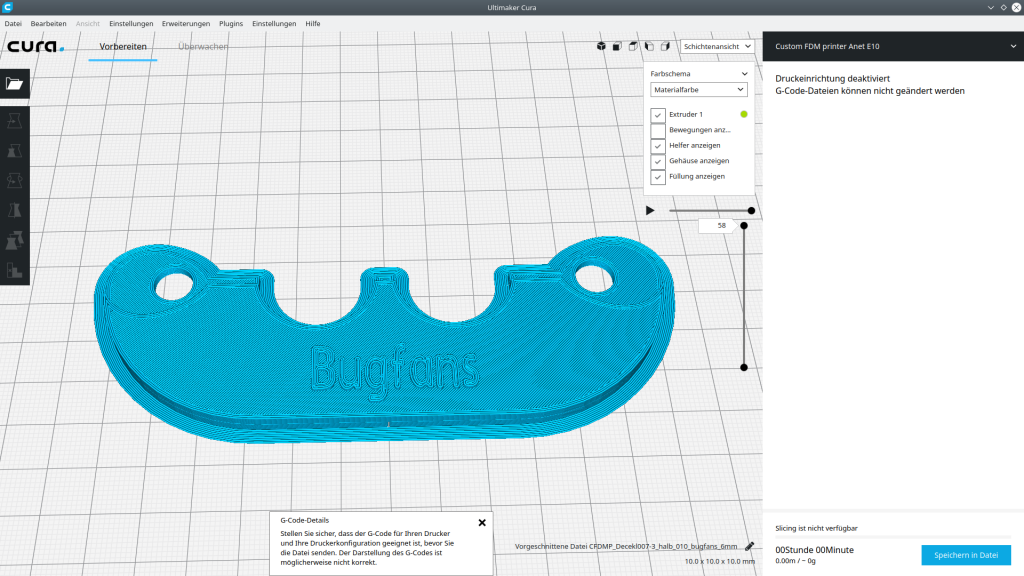1024x576 pixels.
Task: Click the Speichern in Datei button
Action: [x=965, y=555]
